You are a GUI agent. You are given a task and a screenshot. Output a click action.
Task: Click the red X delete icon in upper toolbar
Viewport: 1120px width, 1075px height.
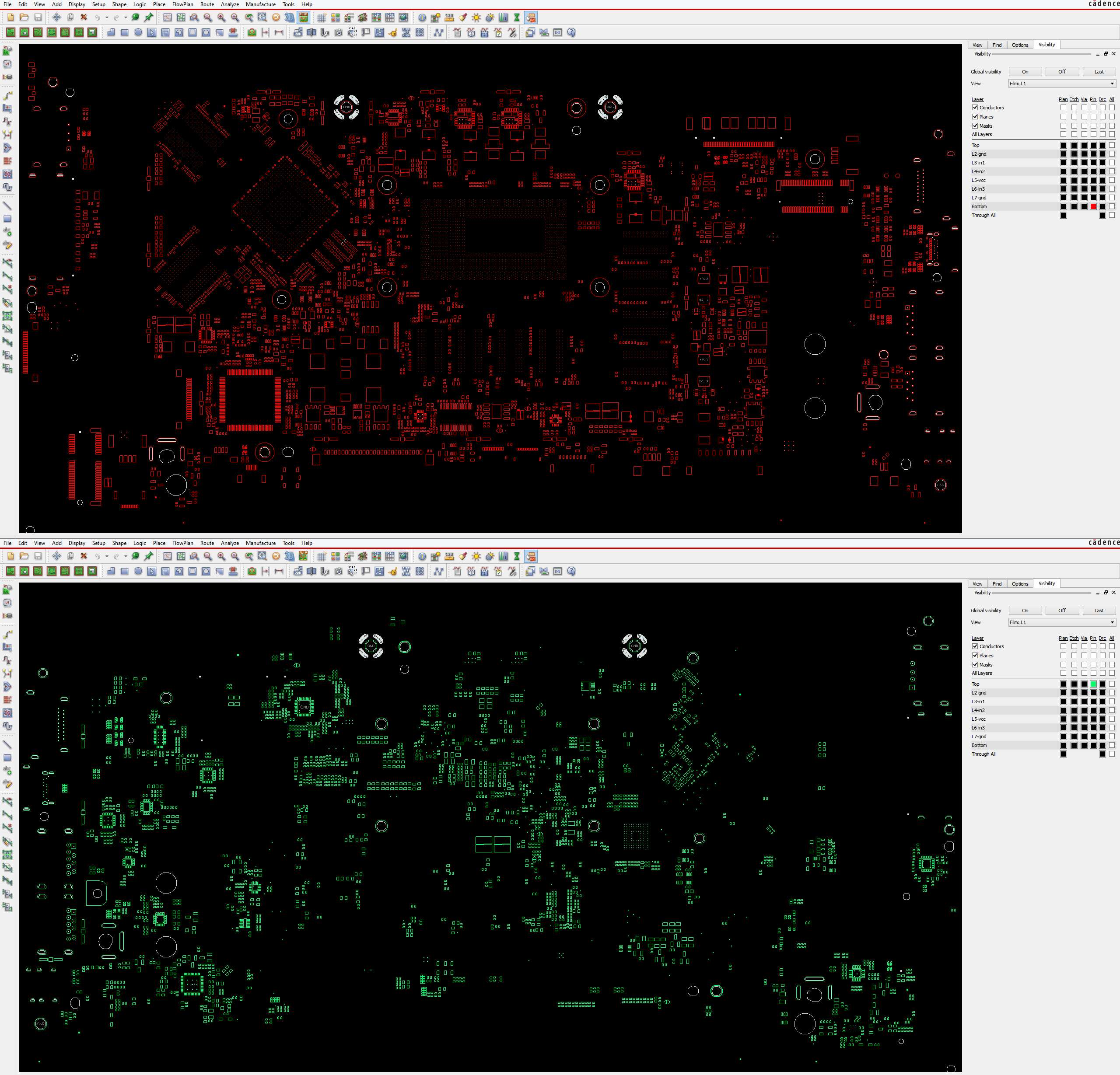84,17
